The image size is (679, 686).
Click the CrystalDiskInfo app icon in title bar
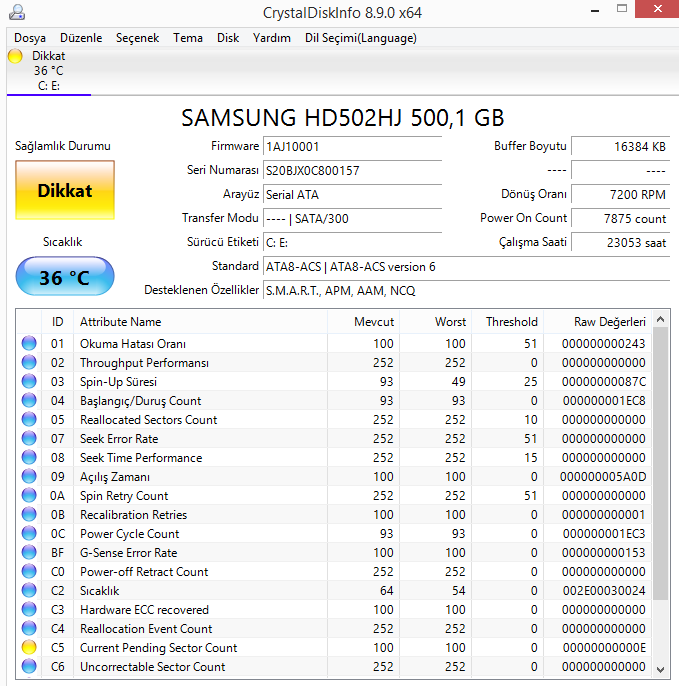(x=19, y=13)
